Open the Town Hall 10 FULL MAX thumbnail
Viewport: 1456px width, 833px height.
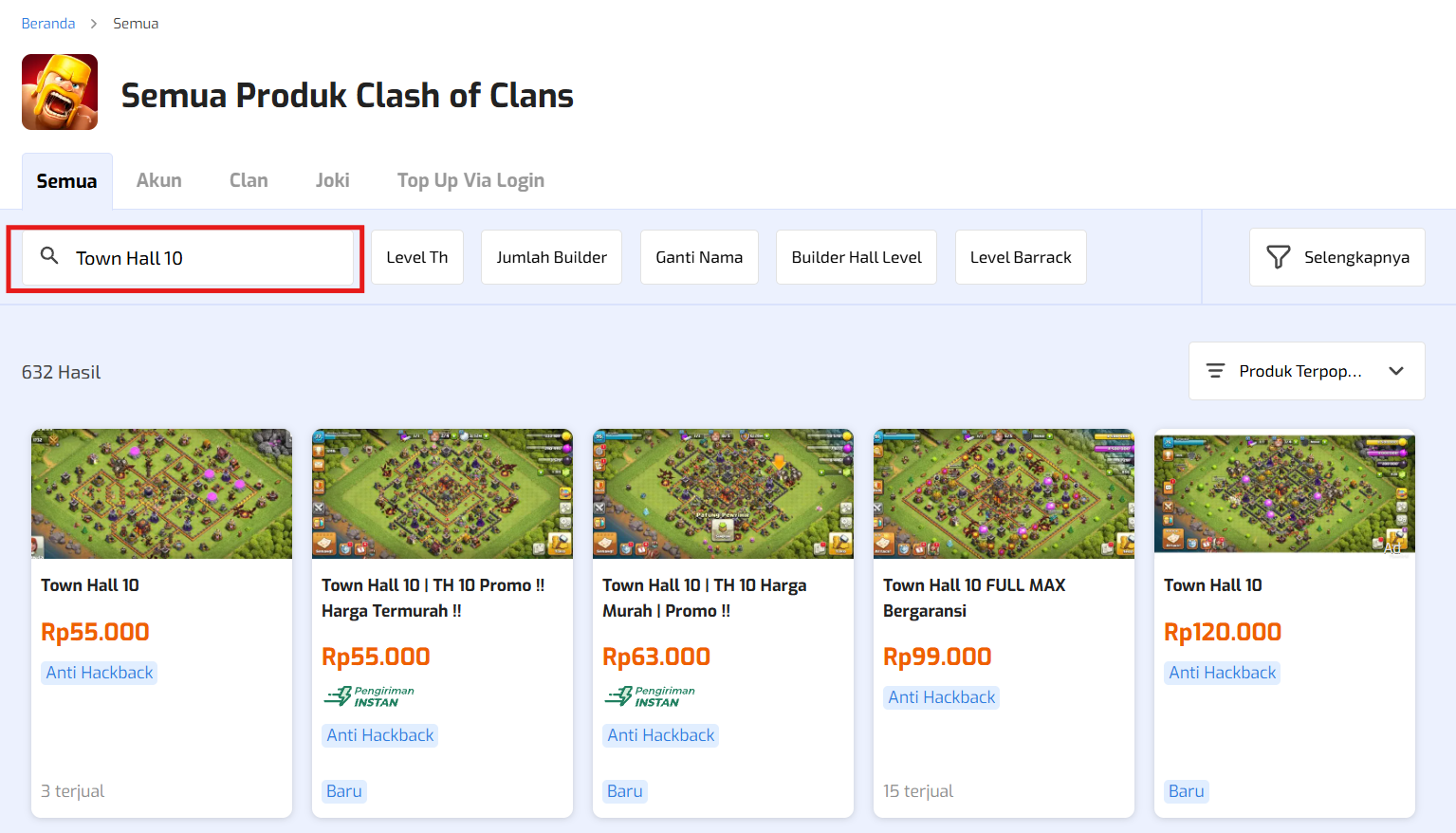coord(1004,493)
